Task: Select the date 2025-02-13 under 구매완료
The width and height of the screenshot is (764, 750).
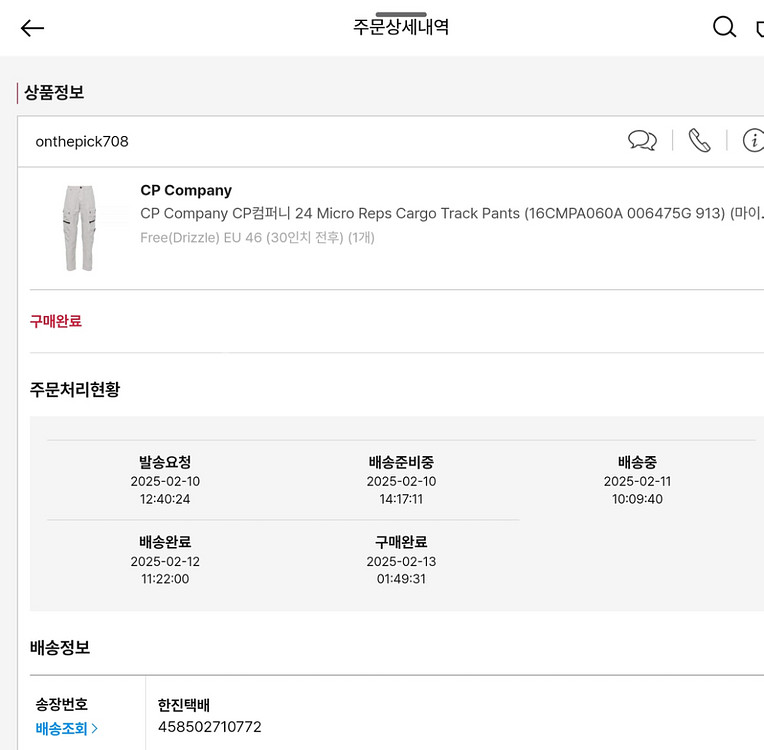Action: pos(401,561)
